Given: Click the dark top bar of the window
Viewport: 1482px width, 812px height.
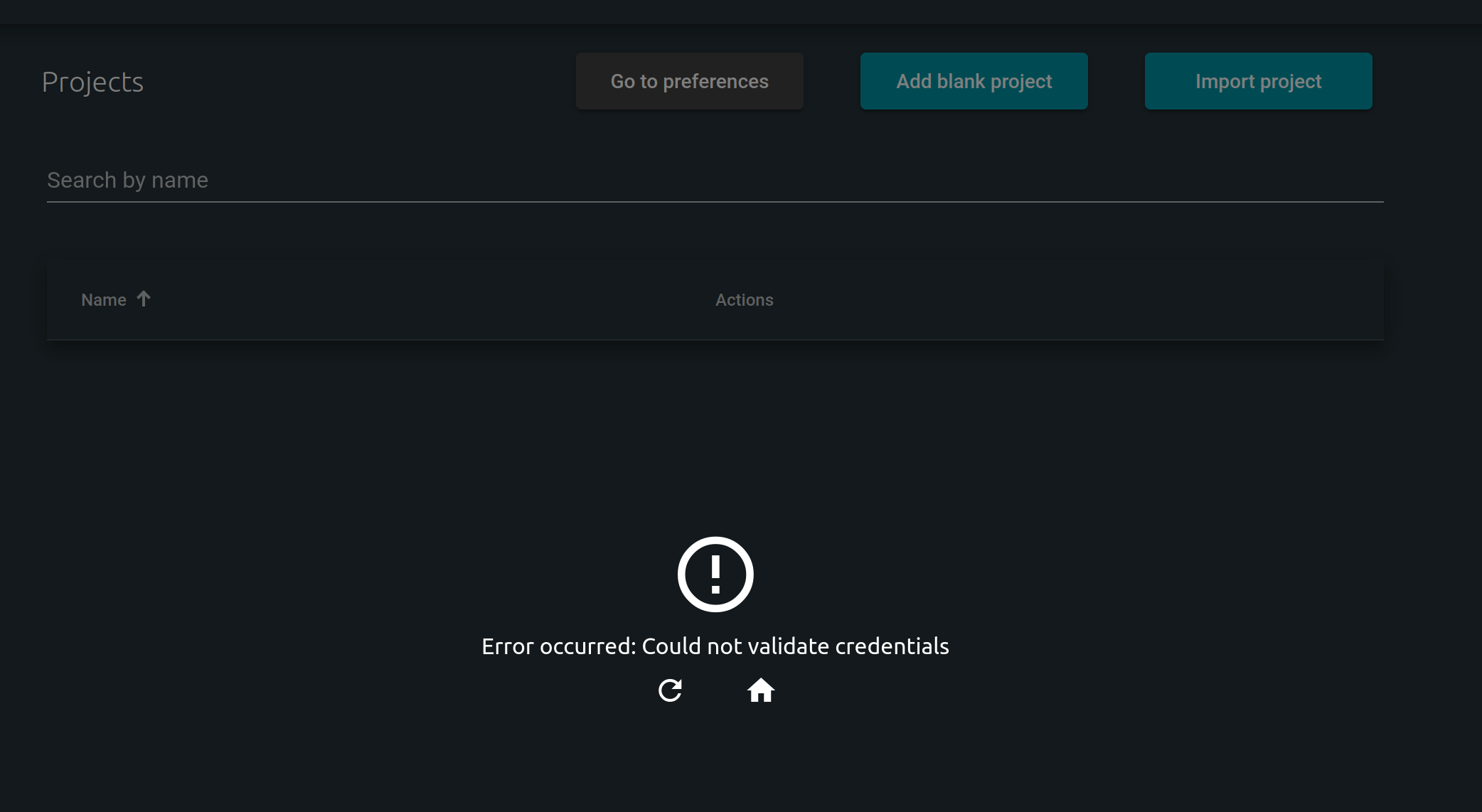Looking at the screenshot, I should coord(741,10).
